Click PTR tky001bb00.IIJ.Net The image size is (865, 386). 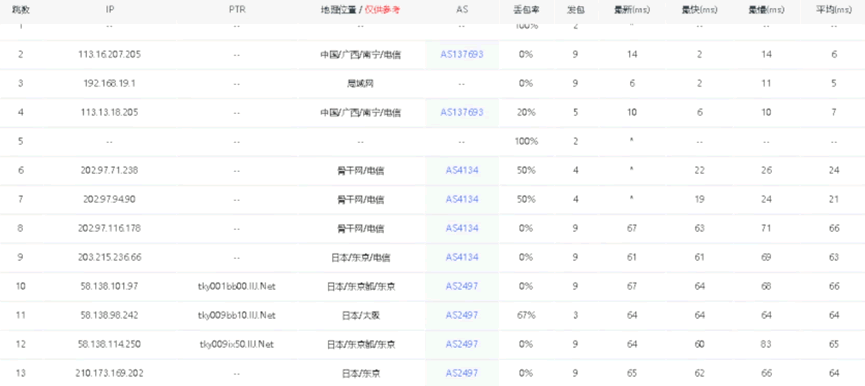[236, 286]
